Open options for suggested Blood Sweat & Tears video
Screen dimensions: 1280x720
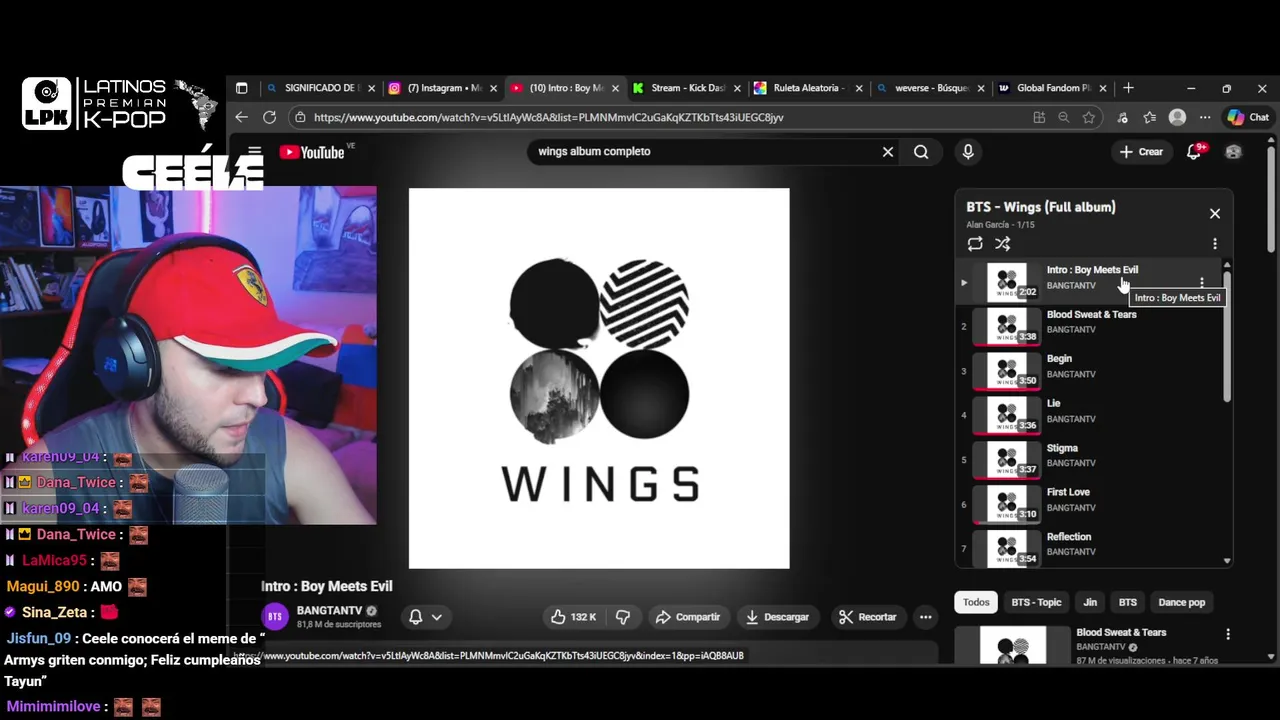(1228, 634)
